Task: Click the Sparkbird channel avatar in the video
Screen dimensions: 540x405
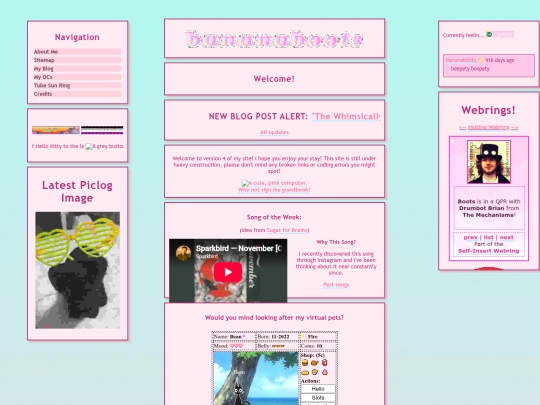Action: coord(183,253)
